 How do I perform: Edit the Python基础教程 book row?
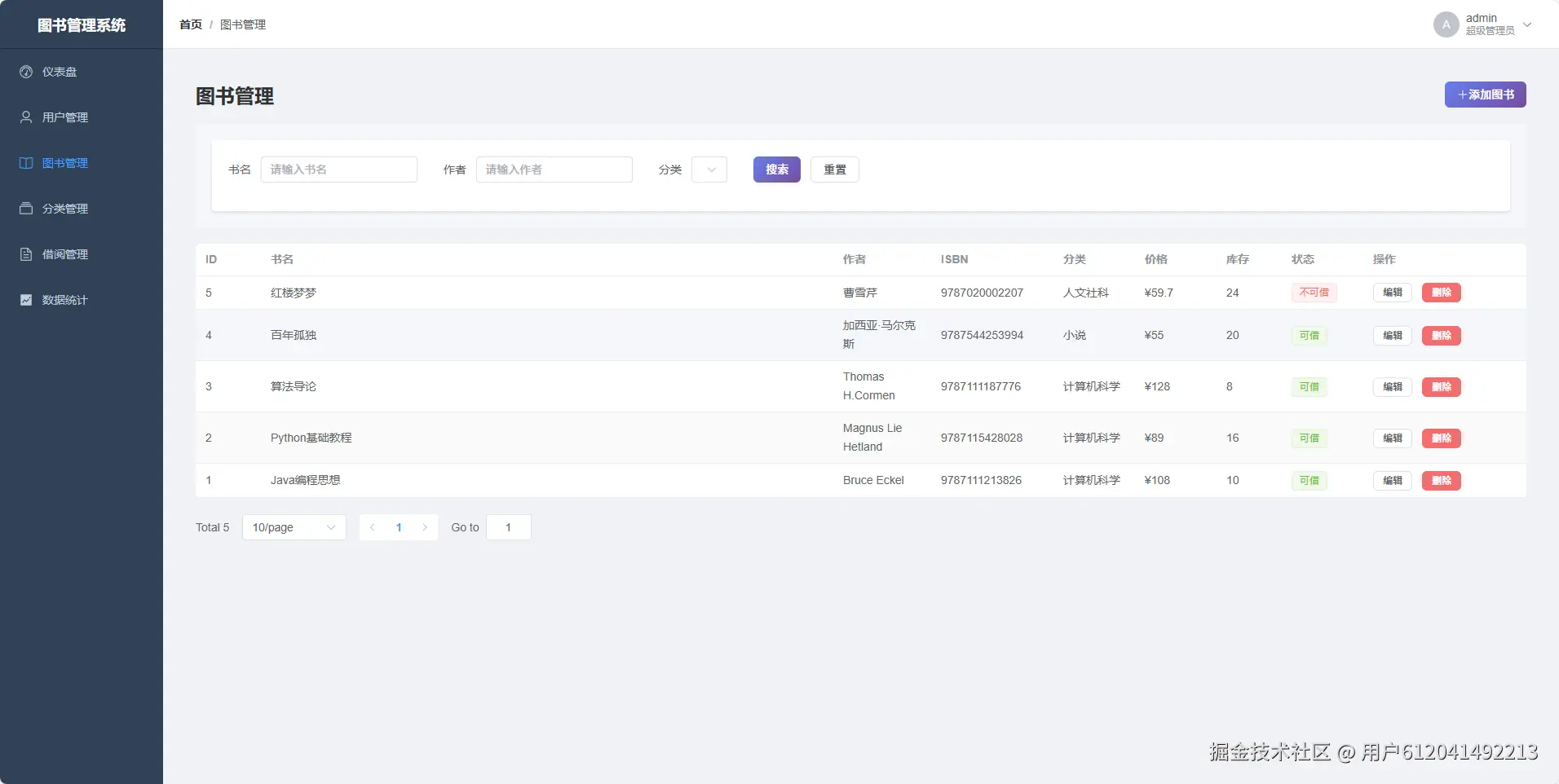[x=1393, y=438]
